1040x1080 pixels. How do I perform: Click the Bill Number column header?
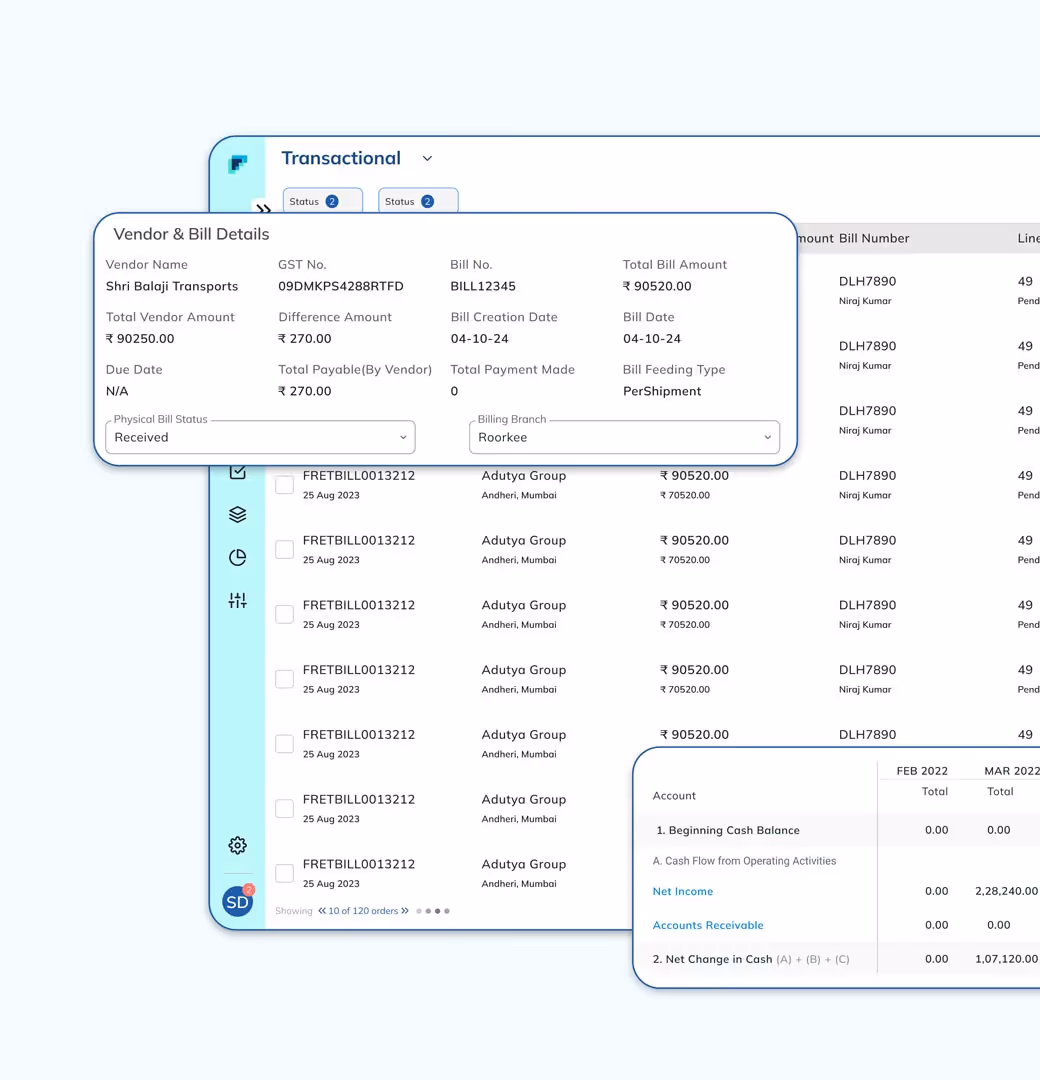pos(874,238)
